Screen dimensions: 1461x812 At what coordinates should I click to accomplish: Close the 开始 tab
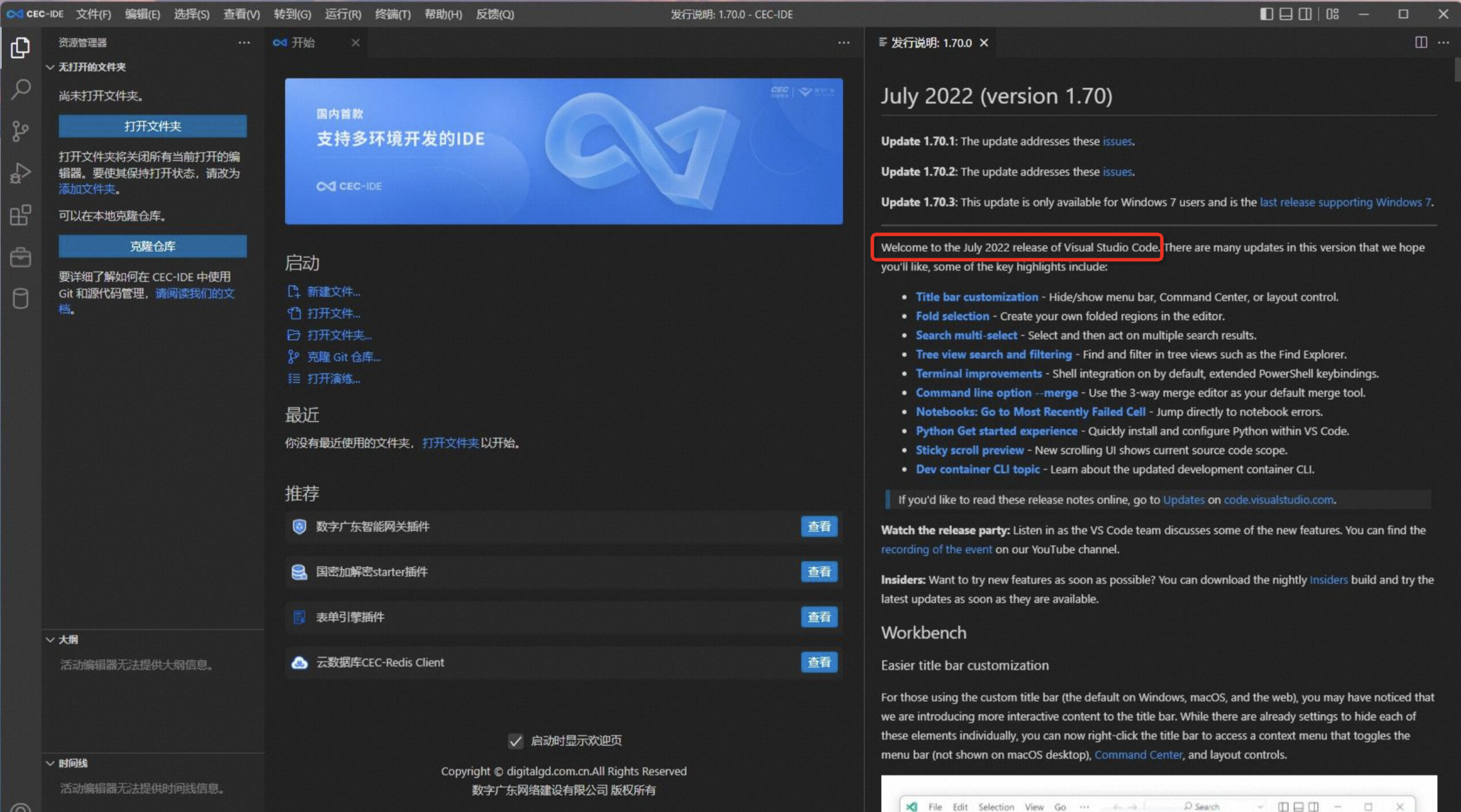[355, 43]
